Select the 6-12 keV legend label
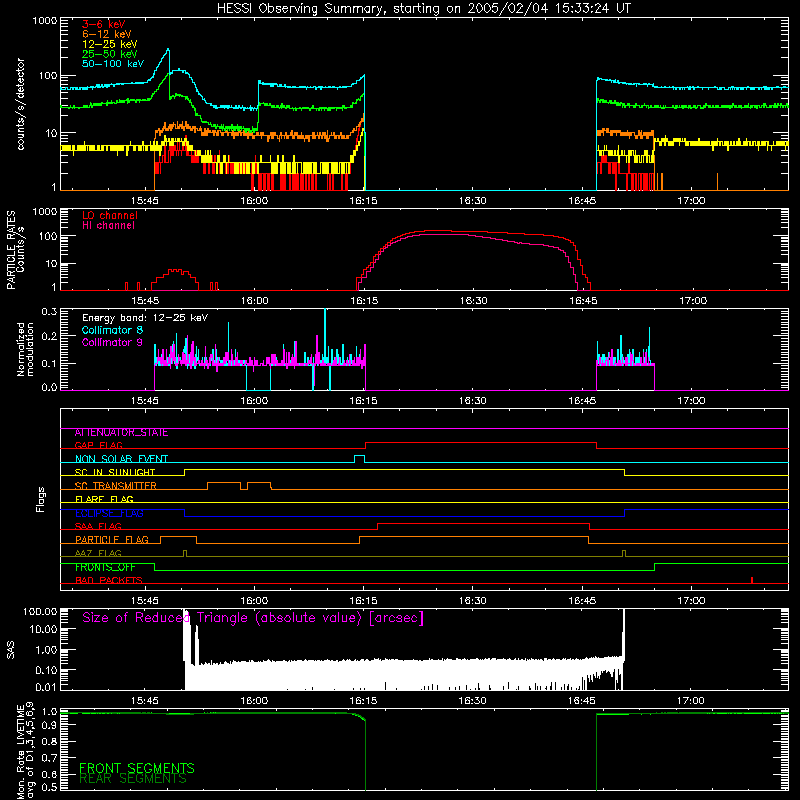The height and width of the screenshot is (800, 800). pos(107,34)
